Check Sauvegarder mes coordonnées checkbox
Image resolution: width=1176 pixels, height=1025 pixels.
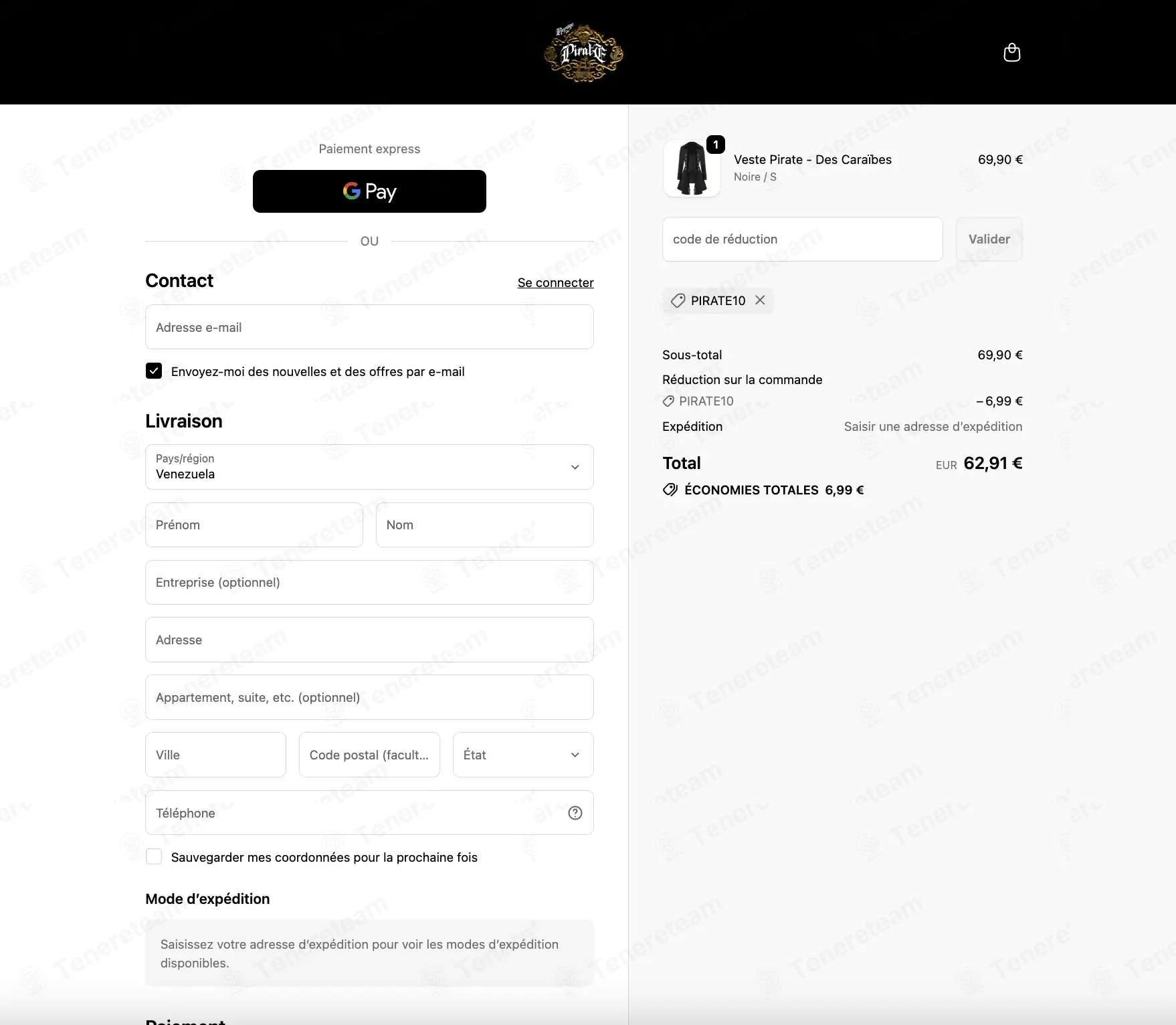[154, 856]
